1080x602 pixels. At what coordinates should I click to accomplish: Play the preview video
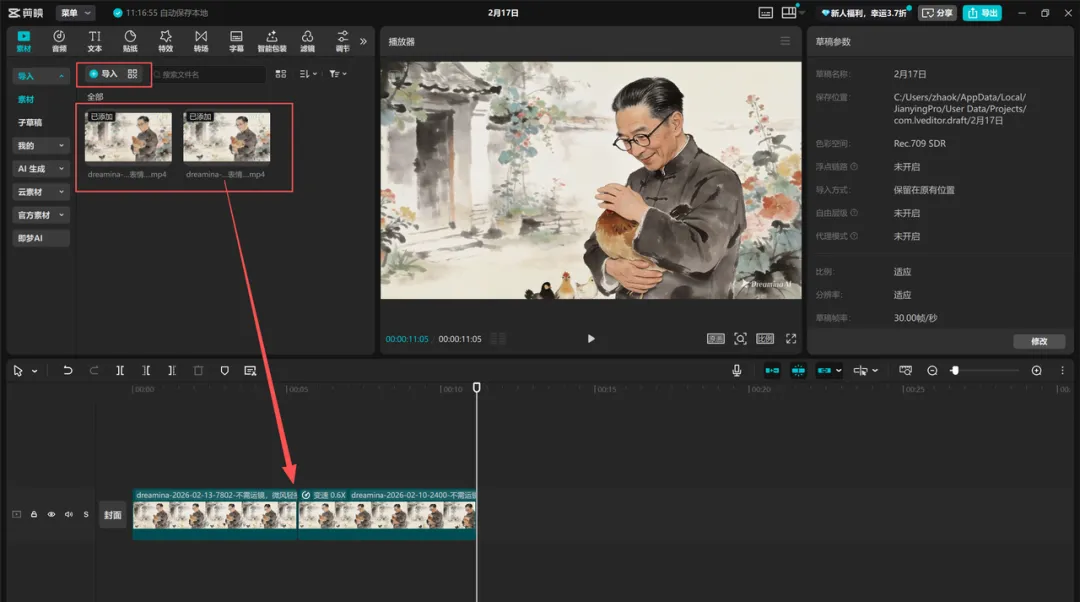pos(590,339)
